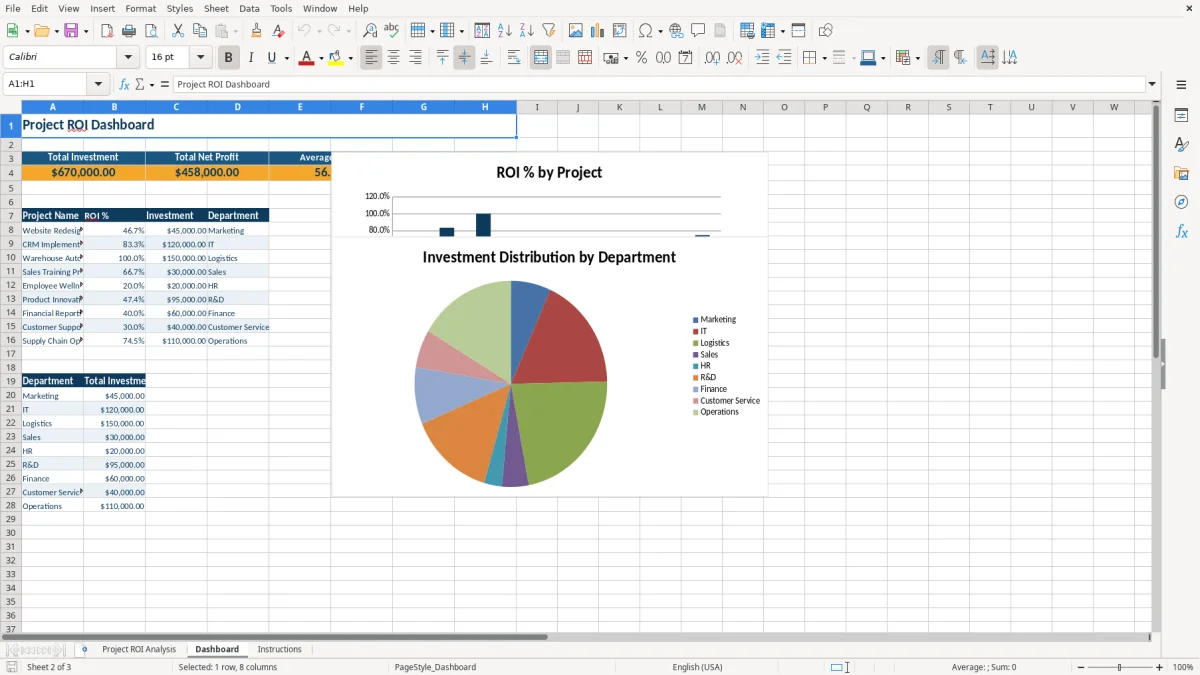Format as Date icon
Image resolution: width=1200 pixels, height=675 pixels.
tap(685, 58)
